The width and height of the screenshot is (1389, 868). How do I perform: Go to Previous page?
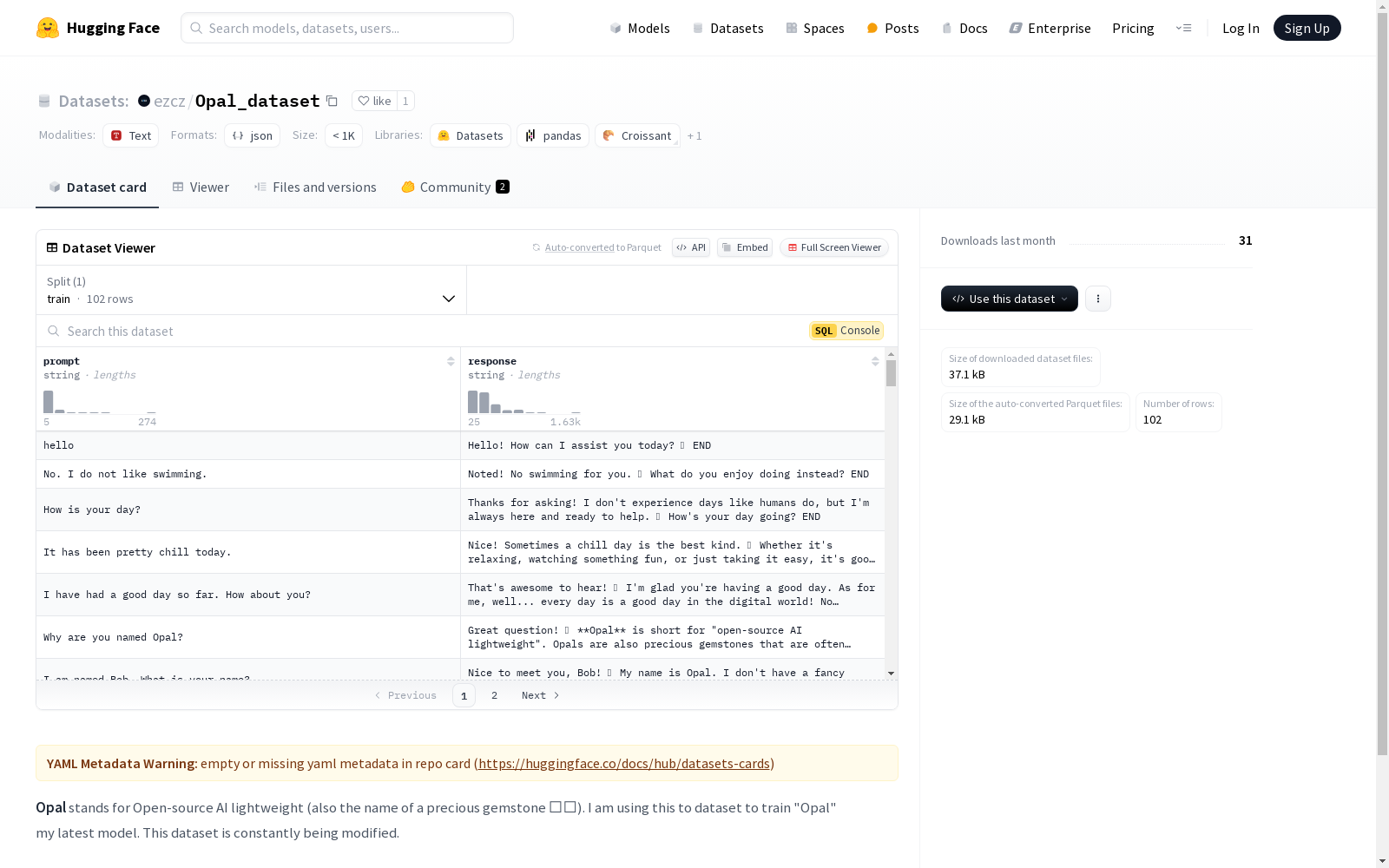405,695
